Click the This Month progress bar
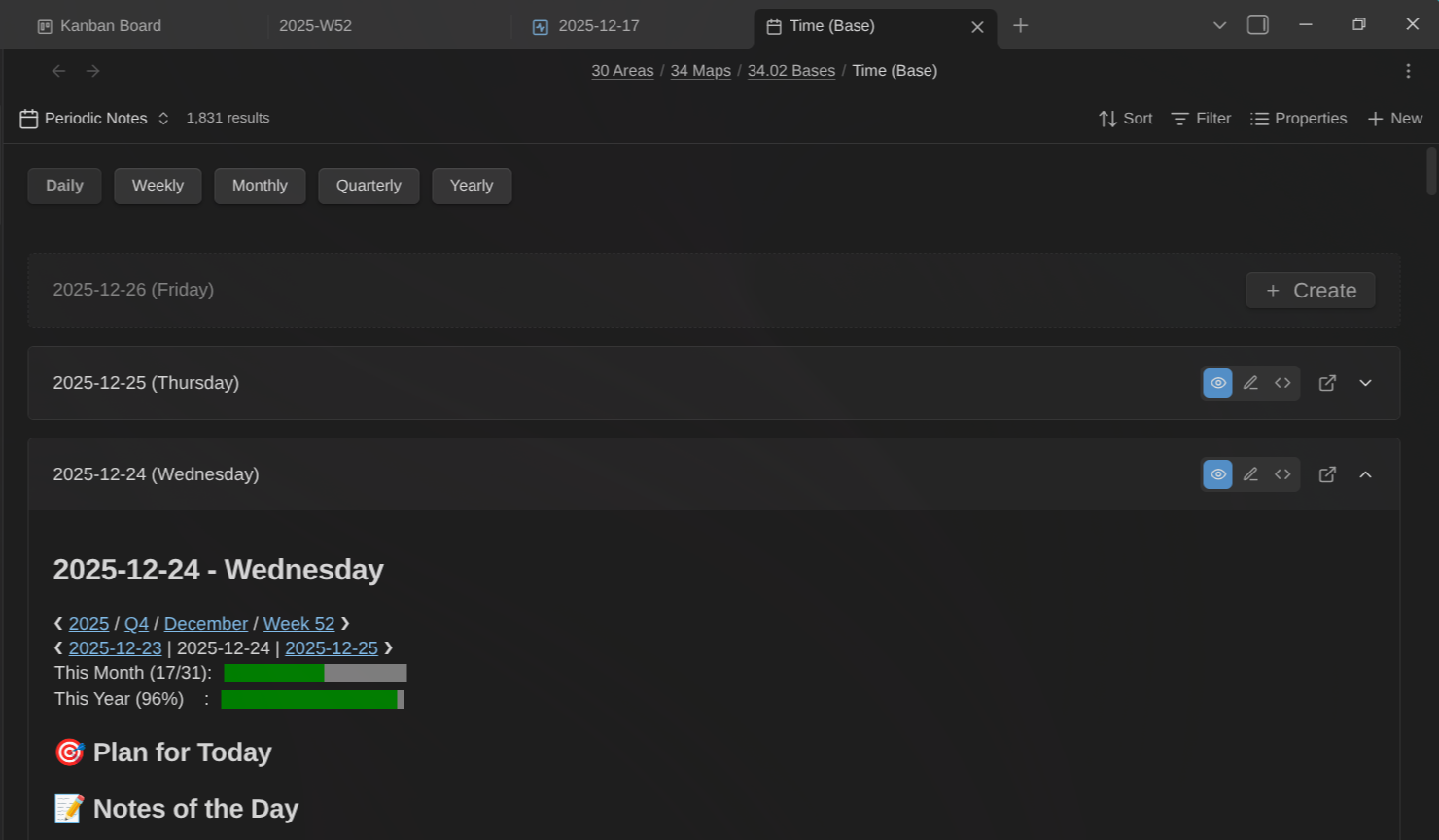1439x840 pixels. (315, 674)
